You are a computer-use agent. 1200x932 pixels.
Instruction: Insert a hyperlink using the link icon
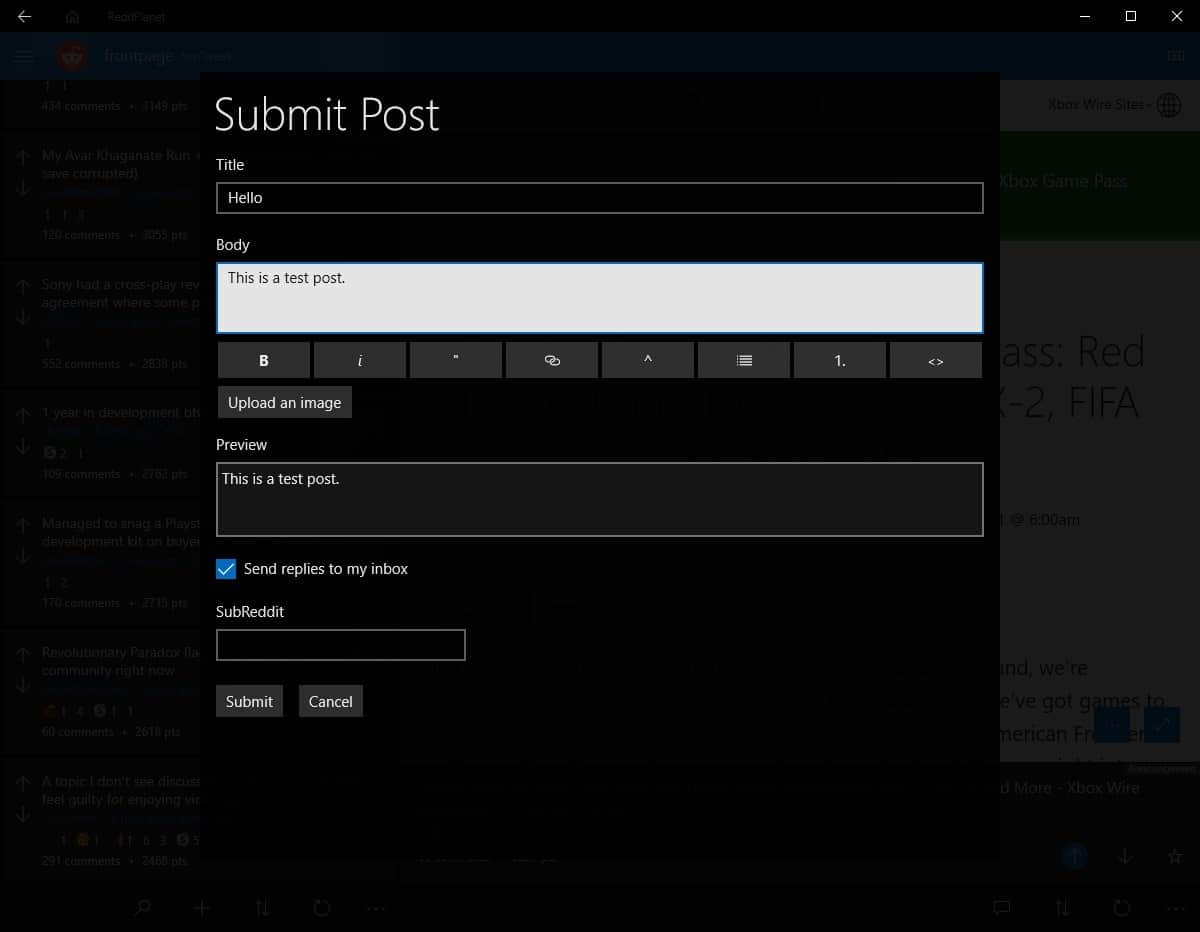(552, 360)
